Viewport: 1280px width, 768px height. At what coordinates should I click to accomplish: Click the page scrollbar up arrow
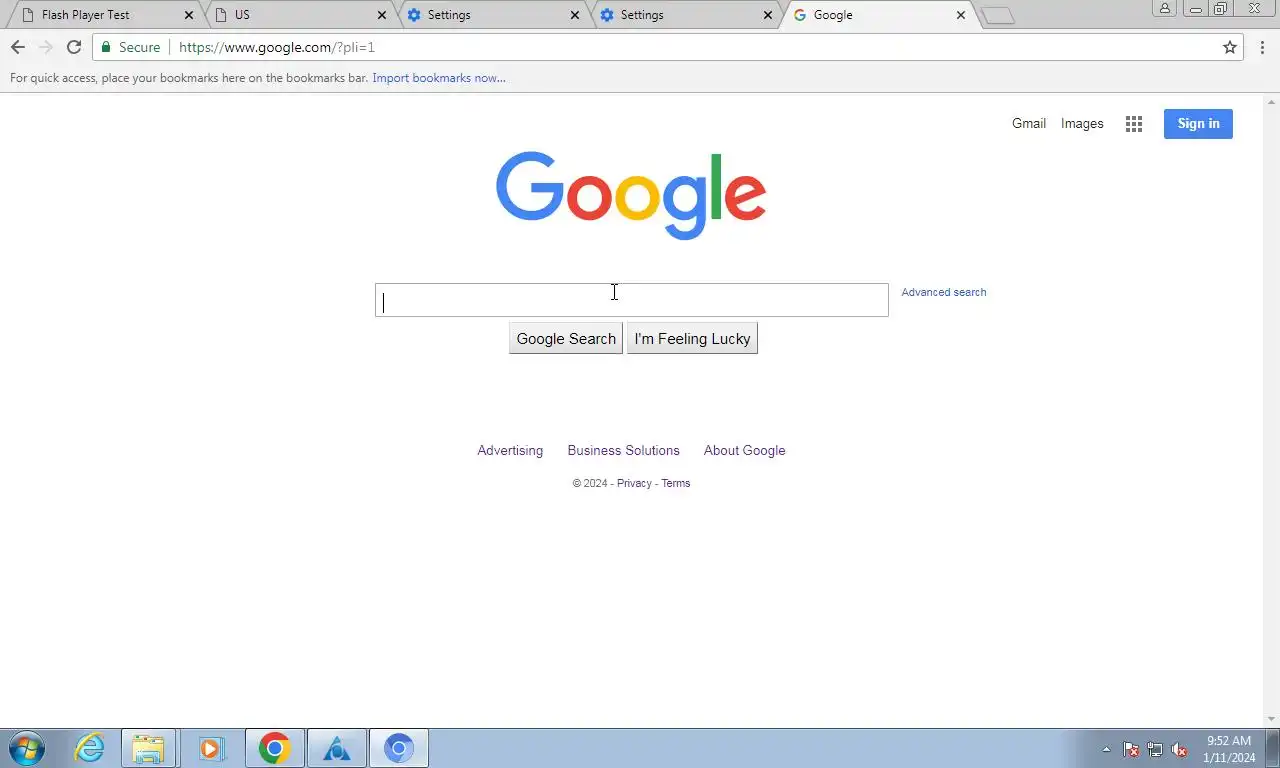[x=1272, y=102]
